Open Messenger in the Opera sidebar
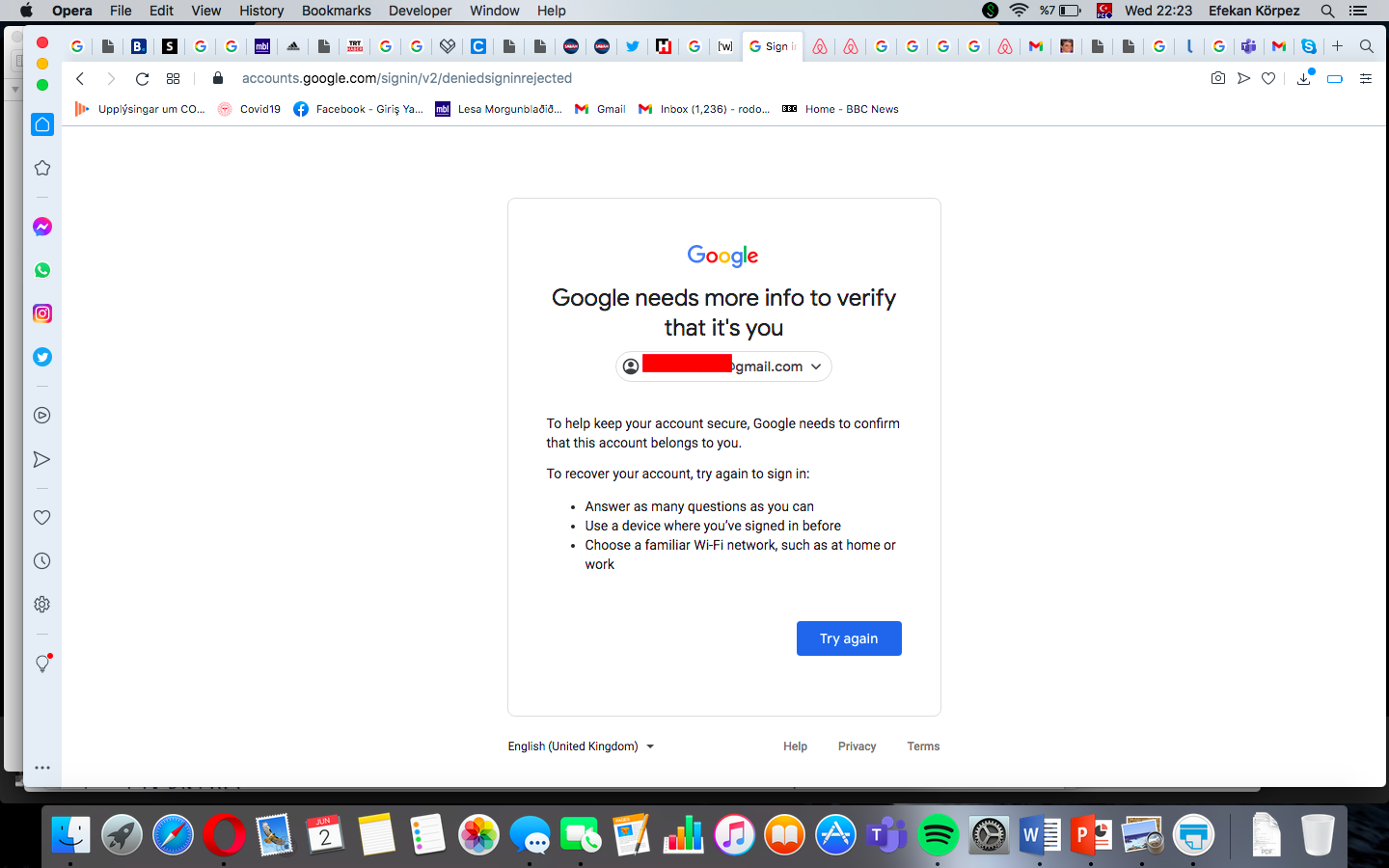The height and width of the screenshot is (868, 1389). [42, 227]
